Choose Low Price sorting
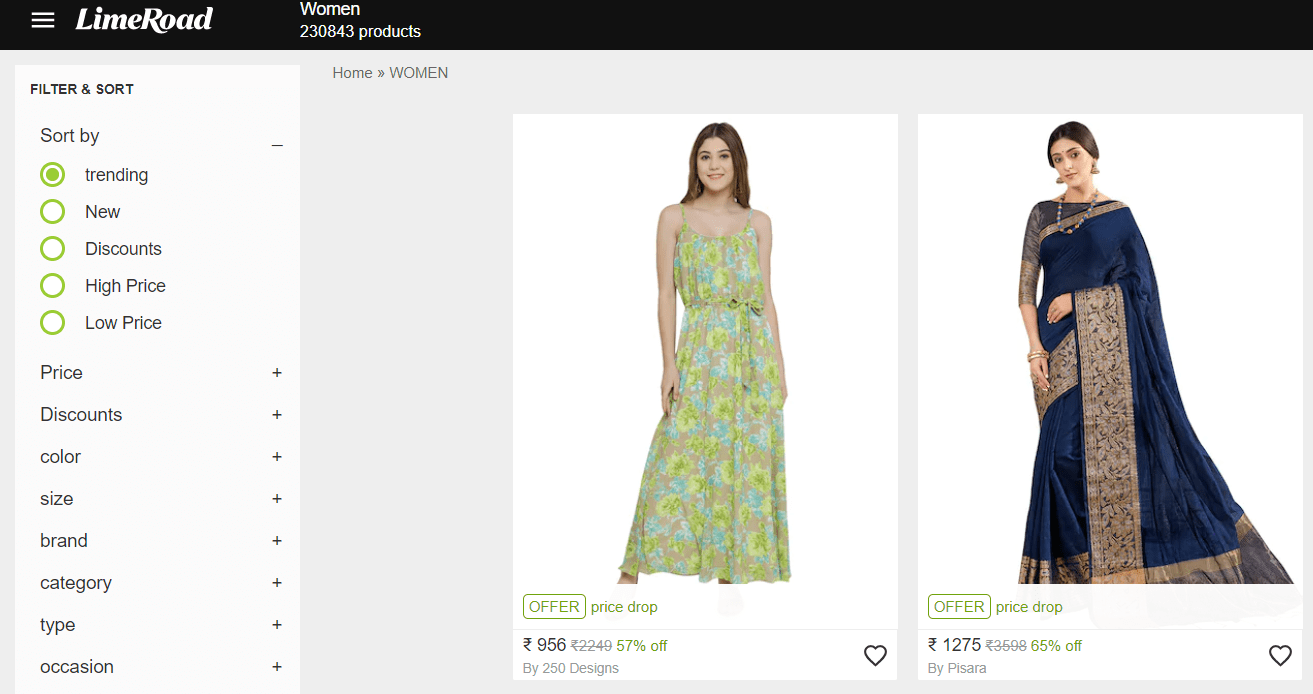Image resolution: width=1313 pixels, height=694 pixels. (53, 323)
